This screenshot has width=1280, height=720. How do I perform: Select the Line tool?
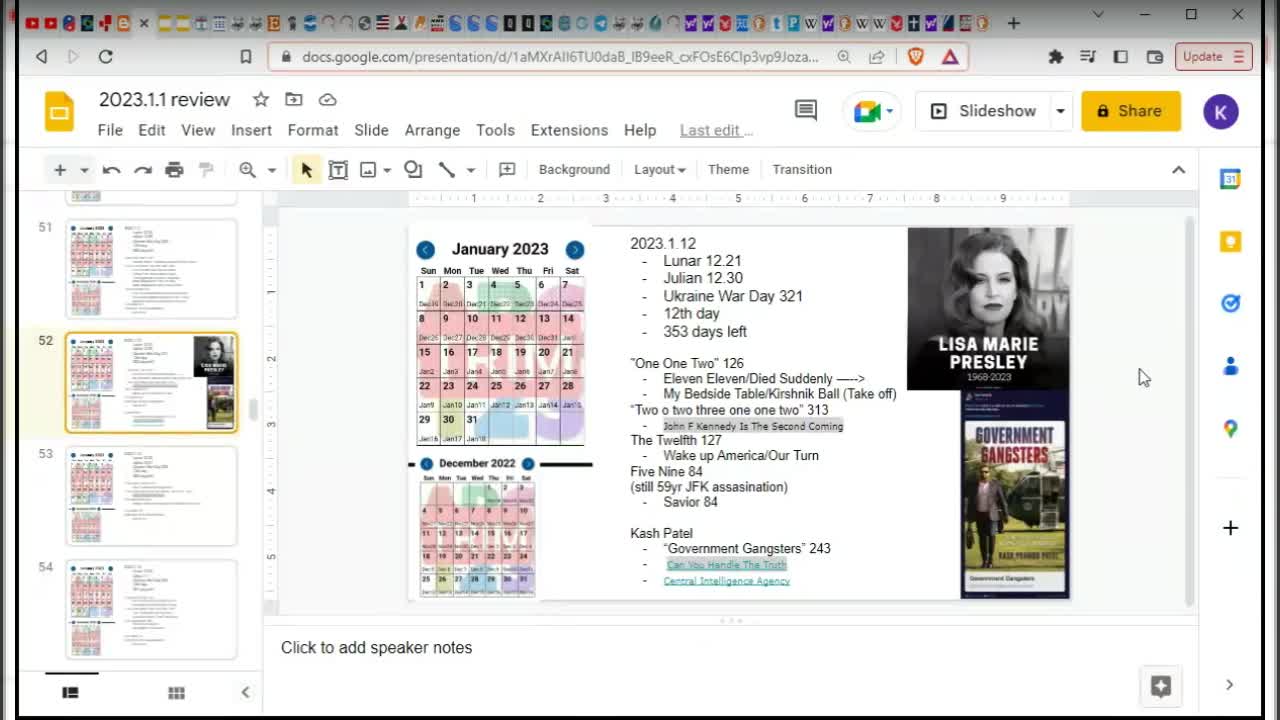[x=447, y=170]
